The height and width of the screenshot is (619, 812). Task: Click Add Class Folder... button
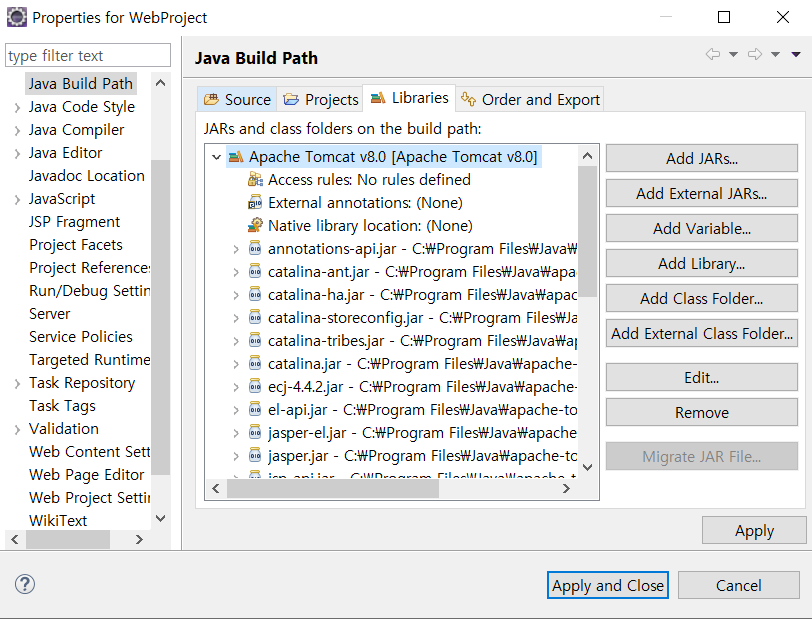pos(702,298)
